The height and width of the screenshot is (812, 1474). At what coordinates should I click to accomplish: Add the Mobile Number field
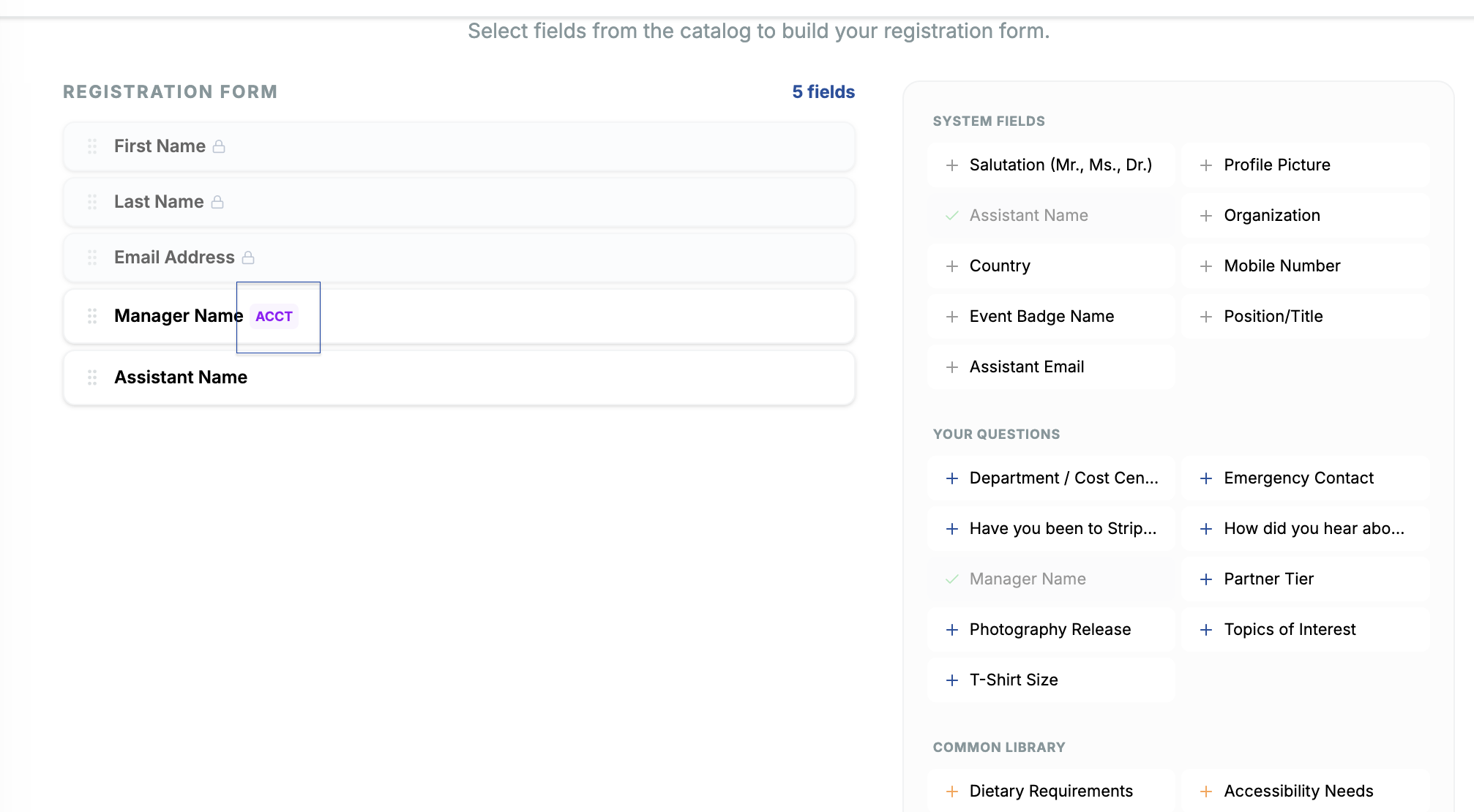(1306, 266)
